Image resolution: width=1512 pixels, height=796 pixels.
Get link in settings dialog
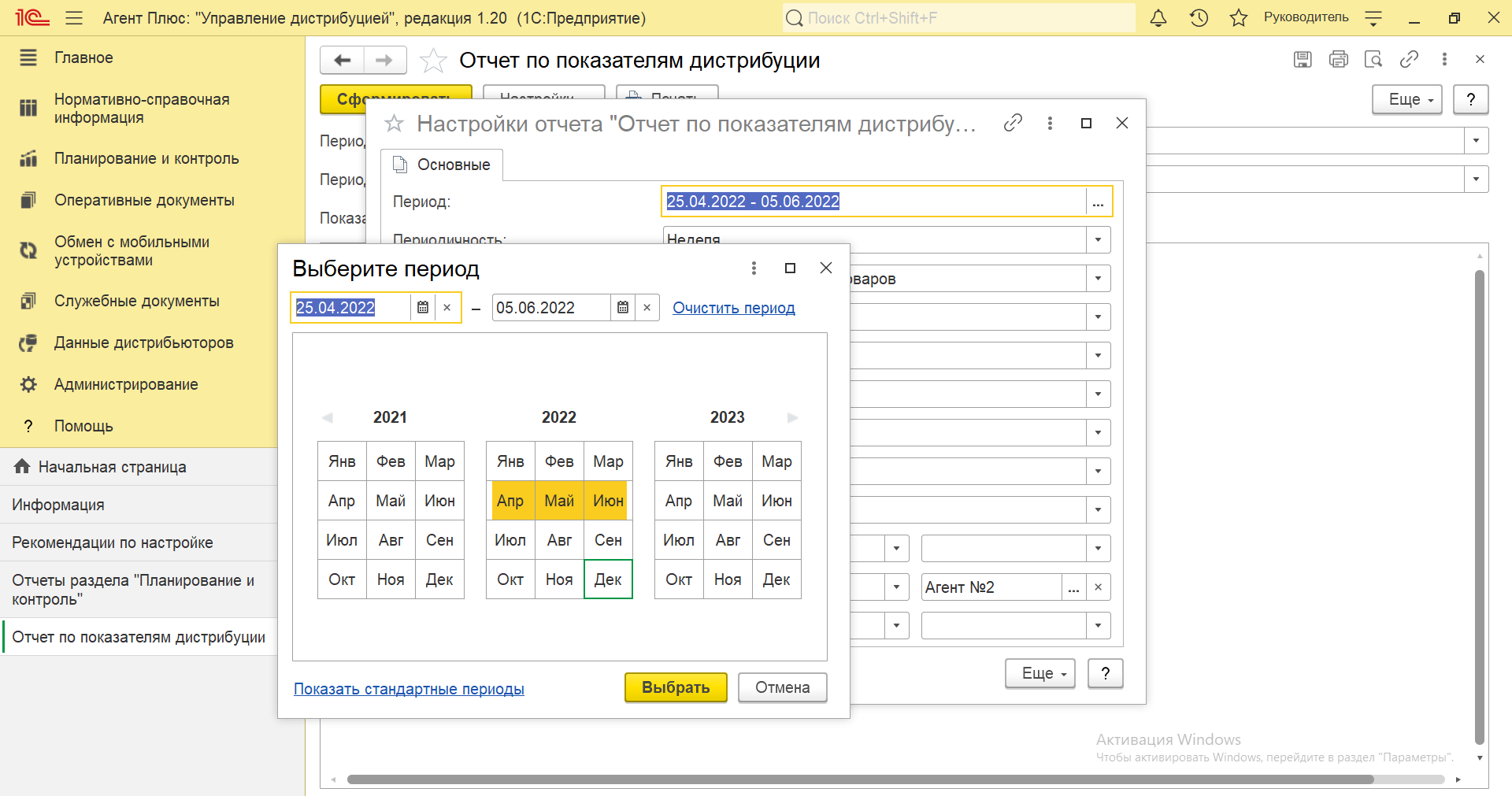[x=1013, y=123]
